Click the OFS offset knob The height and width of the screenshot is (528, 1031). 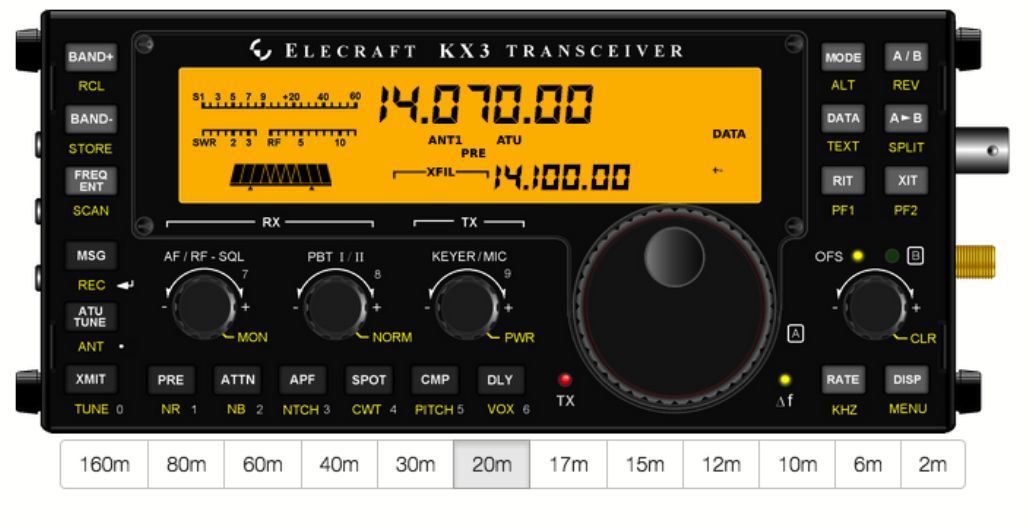tap(875, 306)
